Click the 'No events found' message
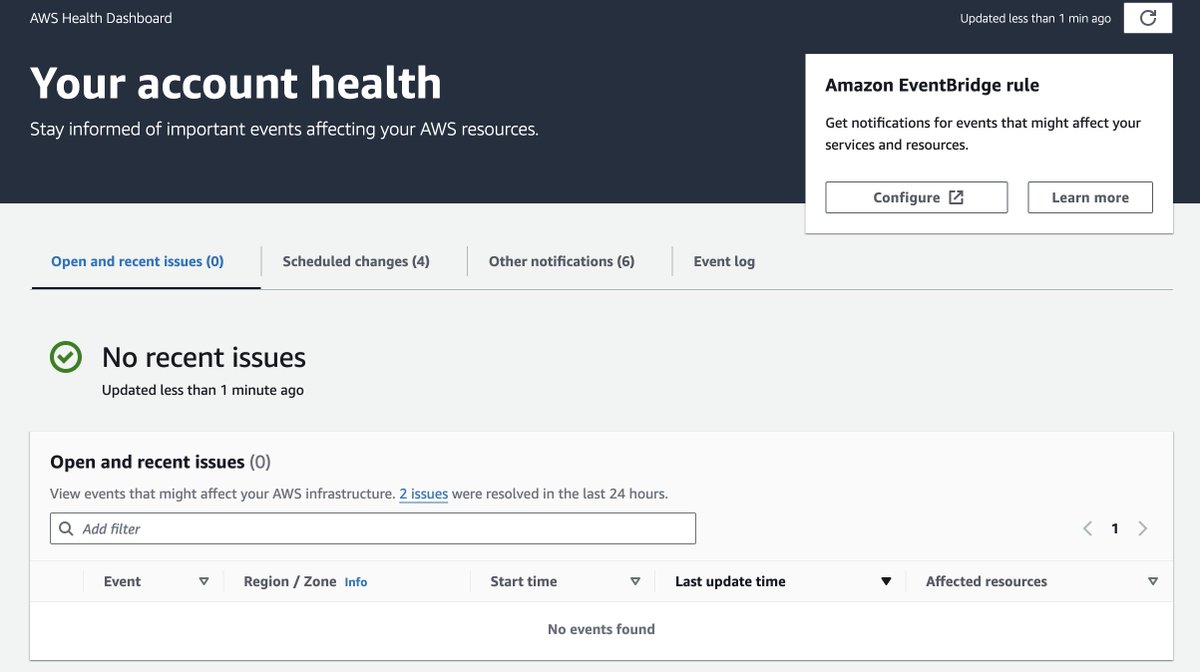This screenshot has height=672, width=1200. pos(601,629)
